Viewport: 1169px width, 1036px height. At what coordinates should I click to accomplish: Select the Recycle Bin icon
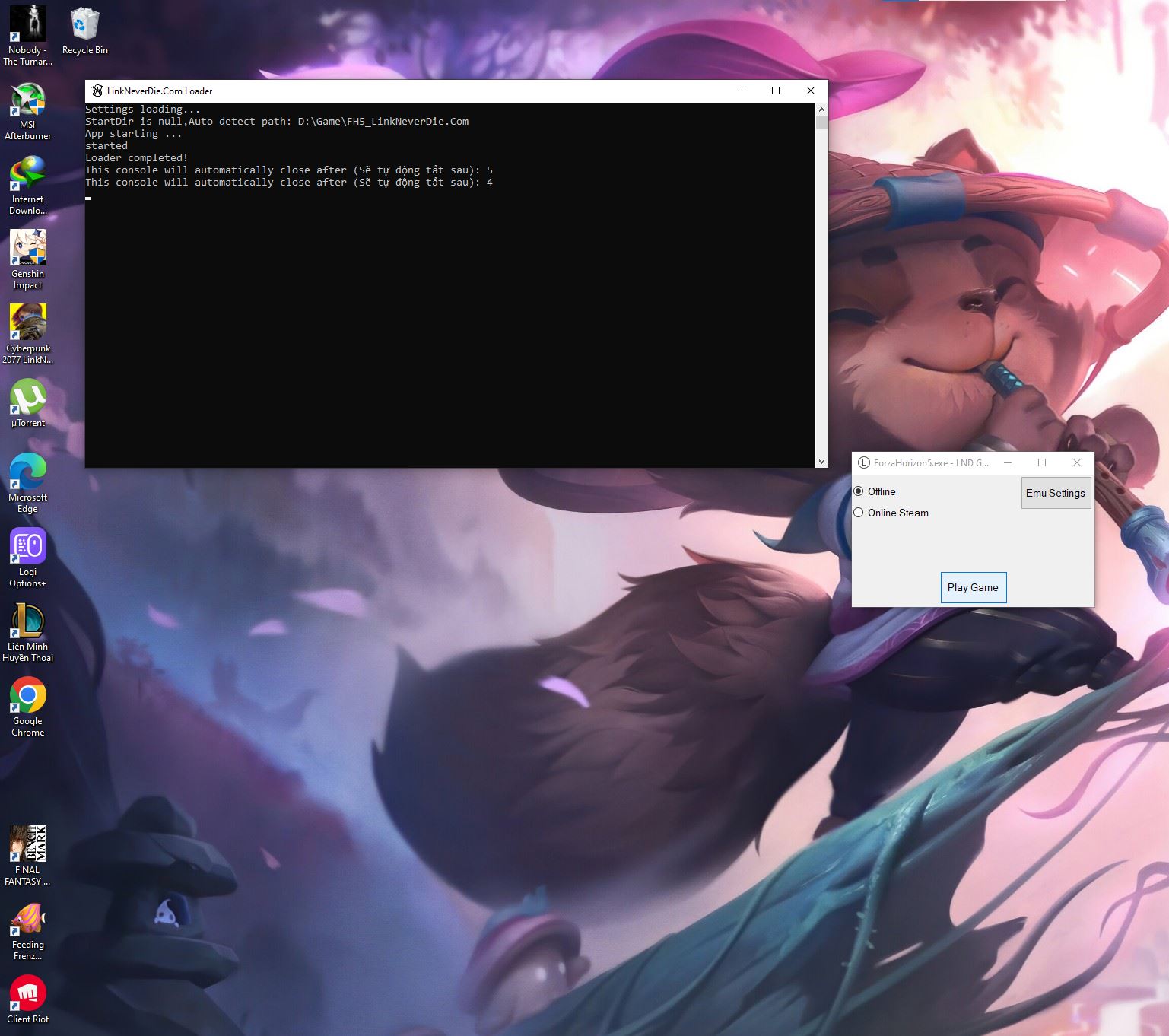[84, 25]
